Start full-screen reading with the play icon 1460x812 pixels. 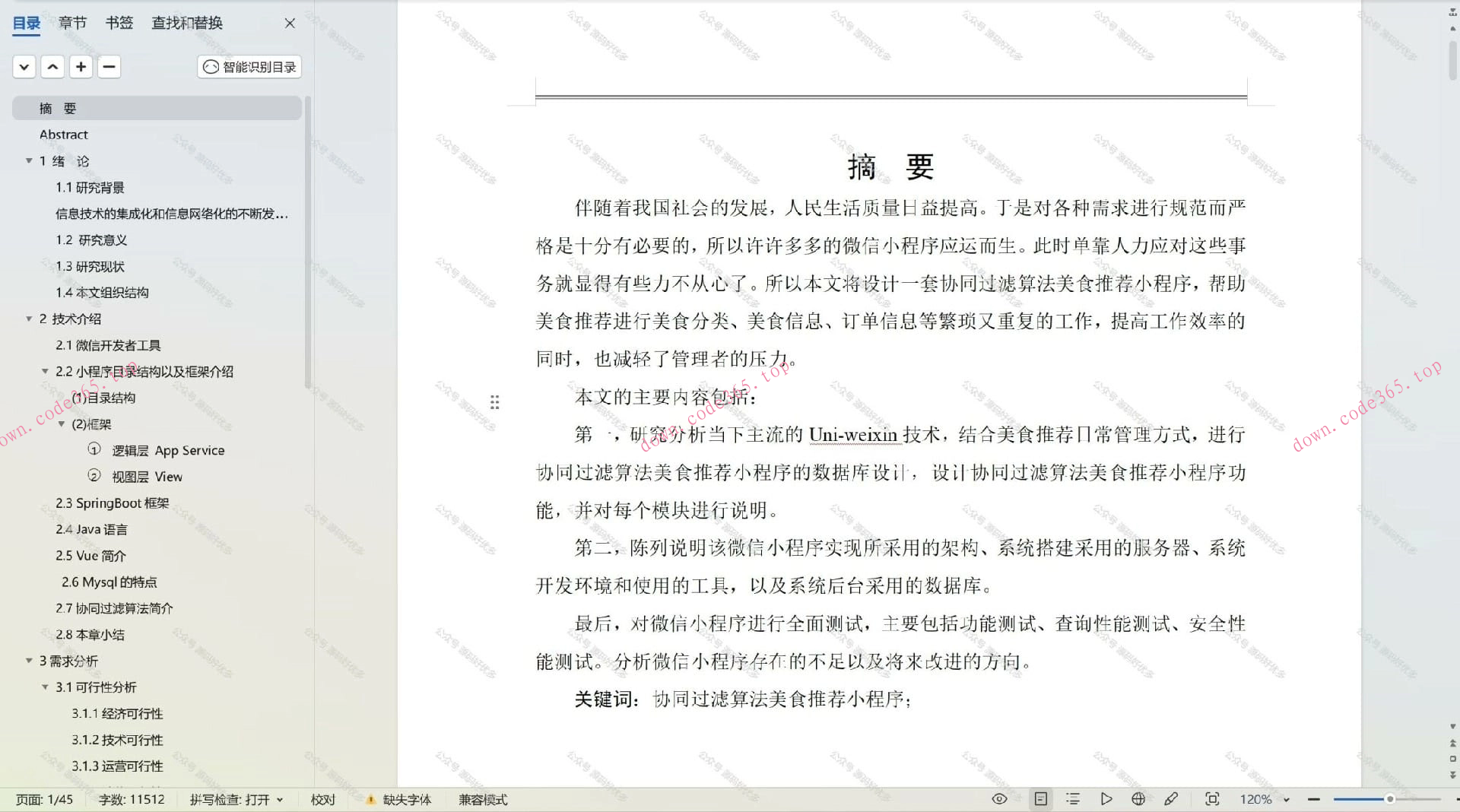[1106, 799]
